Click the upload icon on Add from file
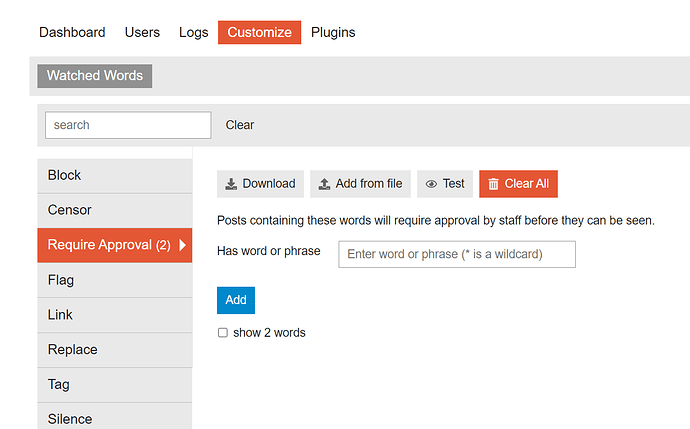The image size is (690, 429). (324, 184)
